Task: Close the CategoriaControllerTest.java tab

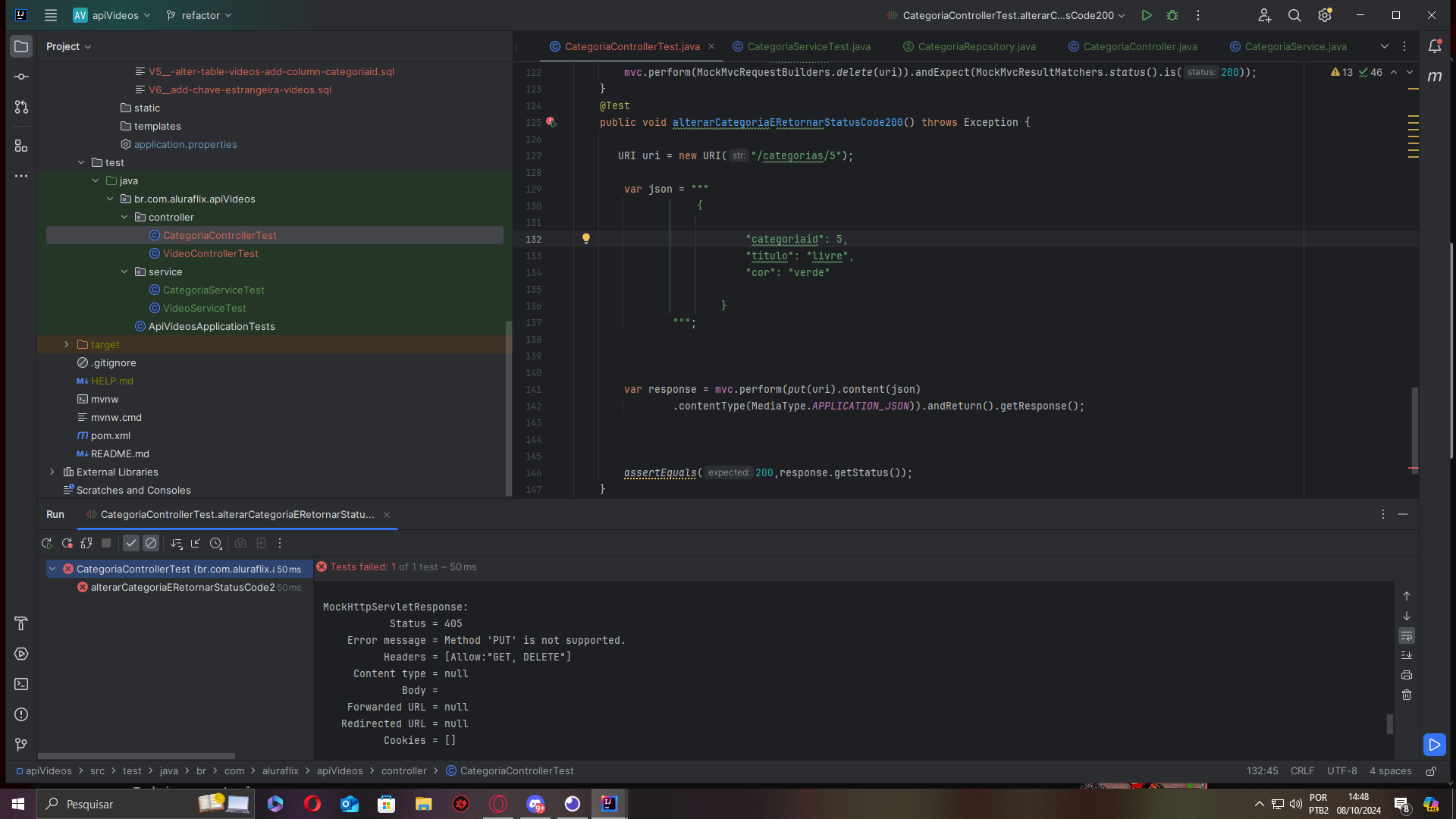Action: coord(711,46)
